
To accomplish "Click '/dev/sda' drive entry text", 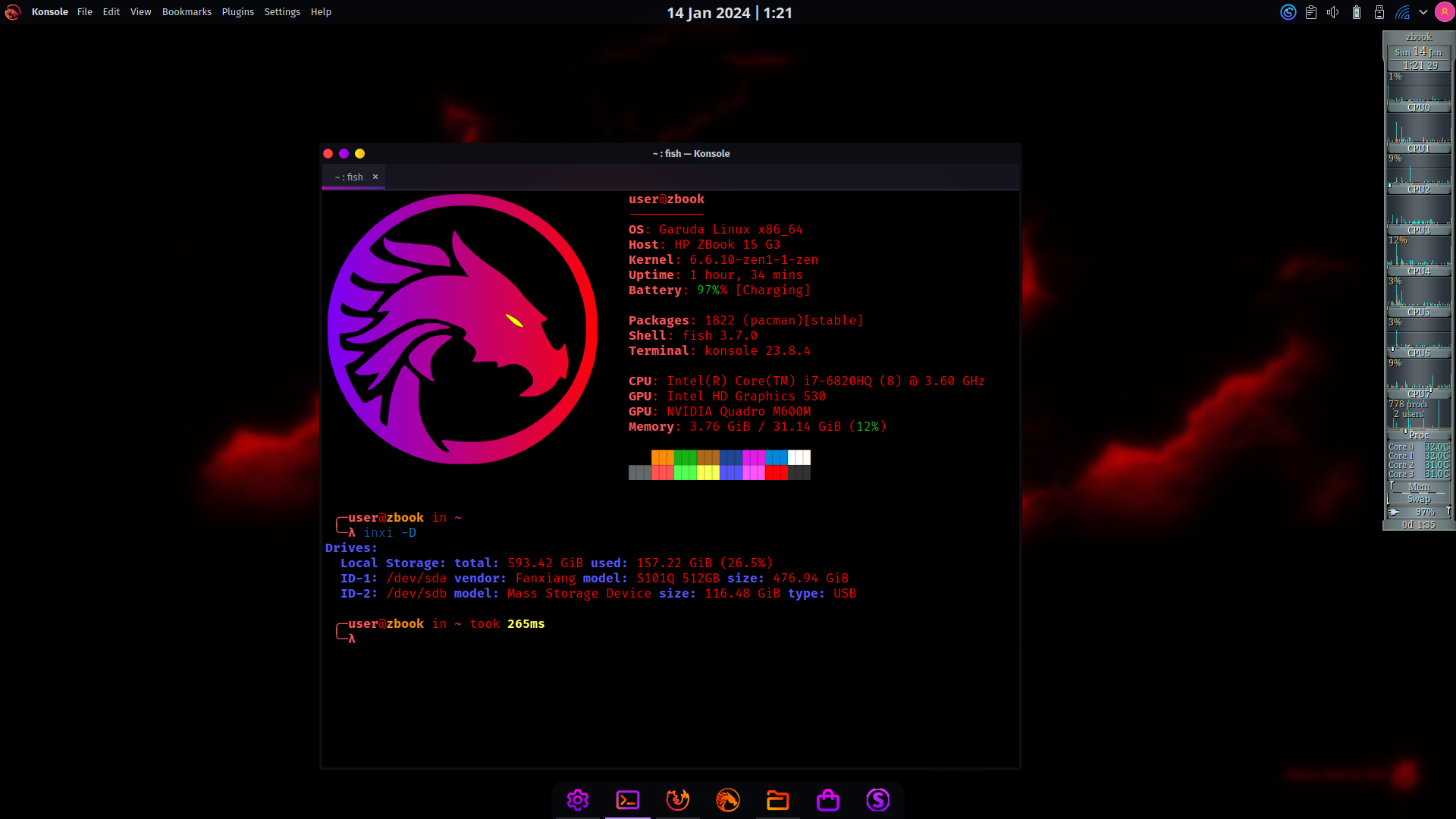I will click(x=416, y=579).
